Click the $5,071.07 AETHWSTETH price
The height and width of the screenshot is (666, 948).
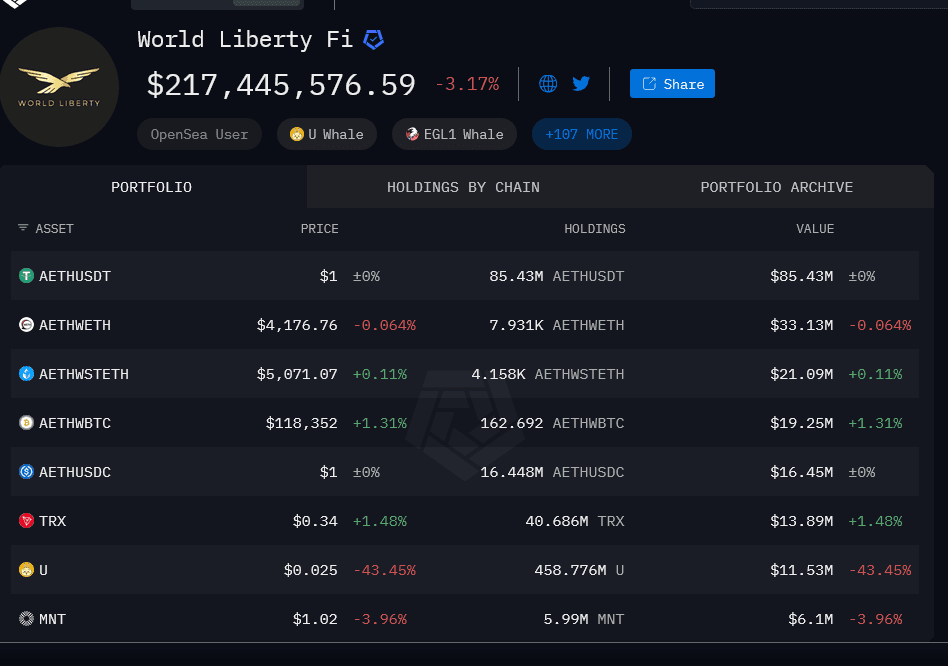(x=297, y=374)
